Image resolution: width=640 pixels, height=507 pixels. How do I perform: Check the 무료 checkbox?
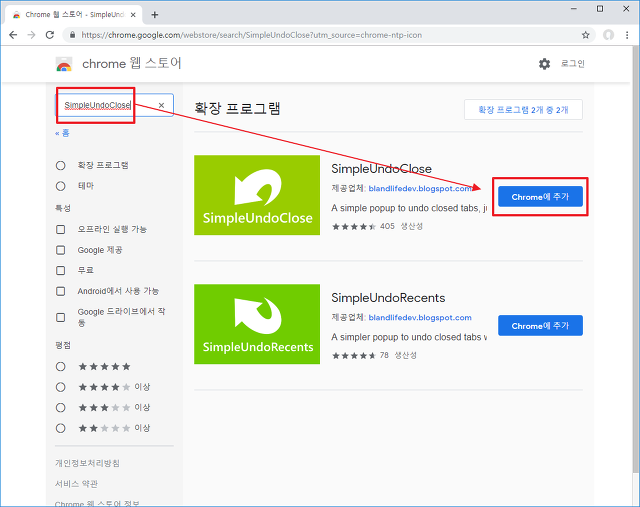click(60, 270)
